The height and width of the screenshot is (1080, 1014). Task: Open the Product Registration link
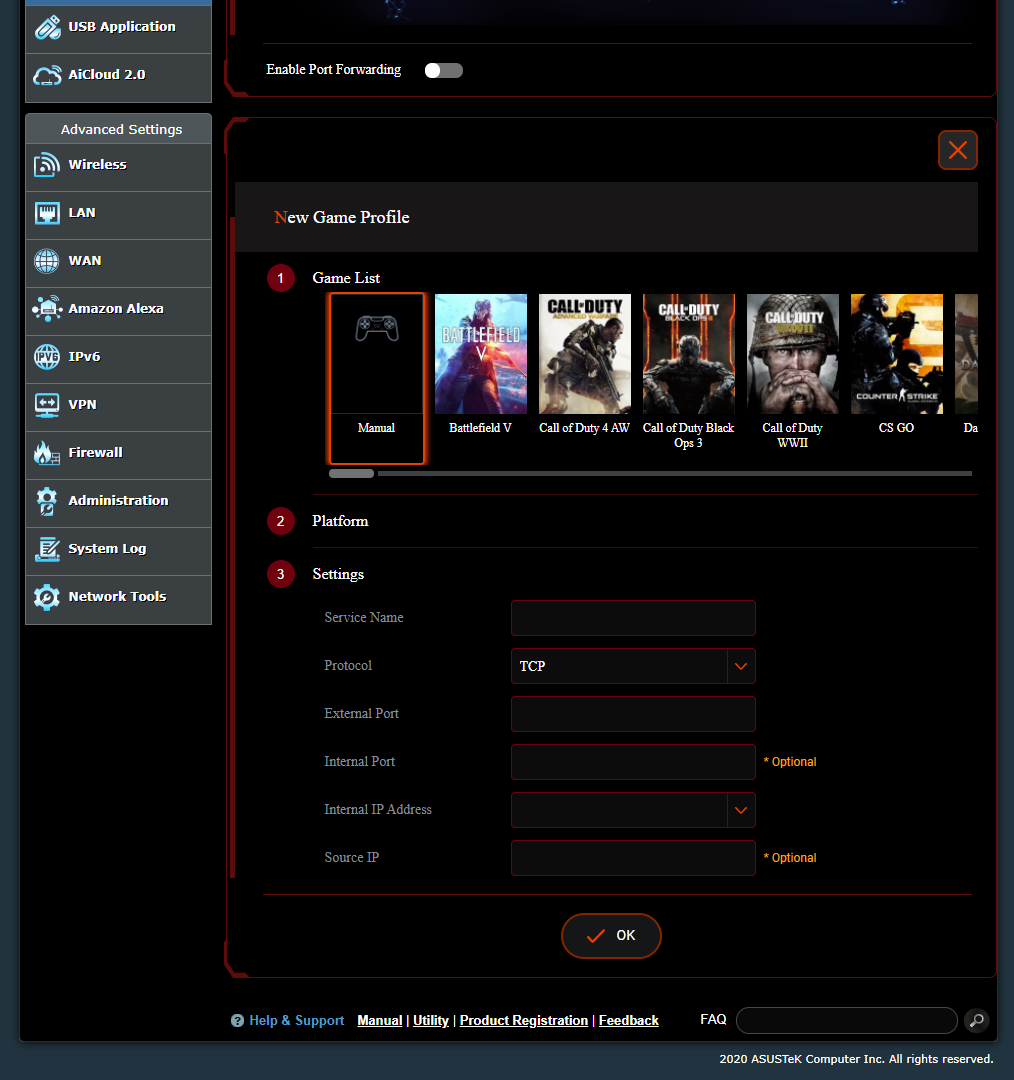pyautogui.click(x=524, y=1020)
